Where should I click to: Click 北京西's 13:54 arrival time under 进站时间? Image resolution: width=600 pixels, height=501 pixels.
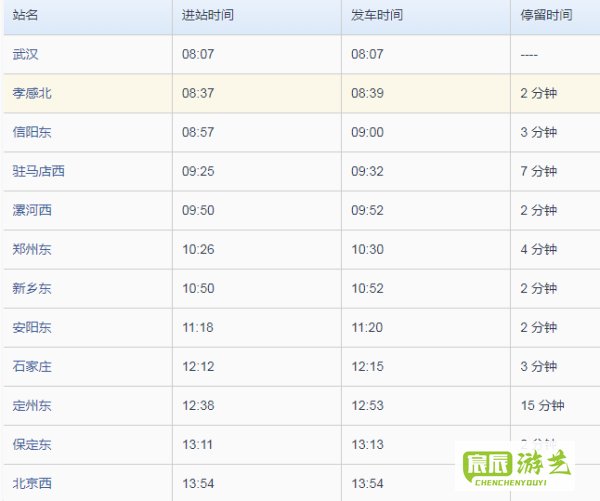click(x=198, y=483)
